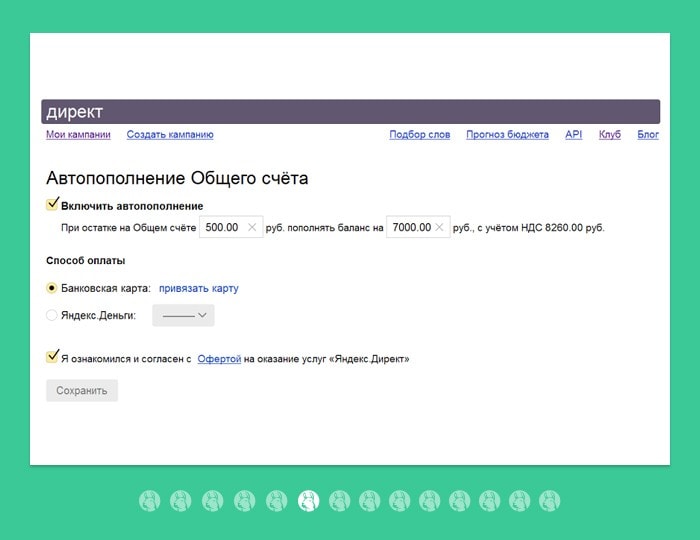Click the привязать карту link

pyautogui.click(x=199, y=288)
